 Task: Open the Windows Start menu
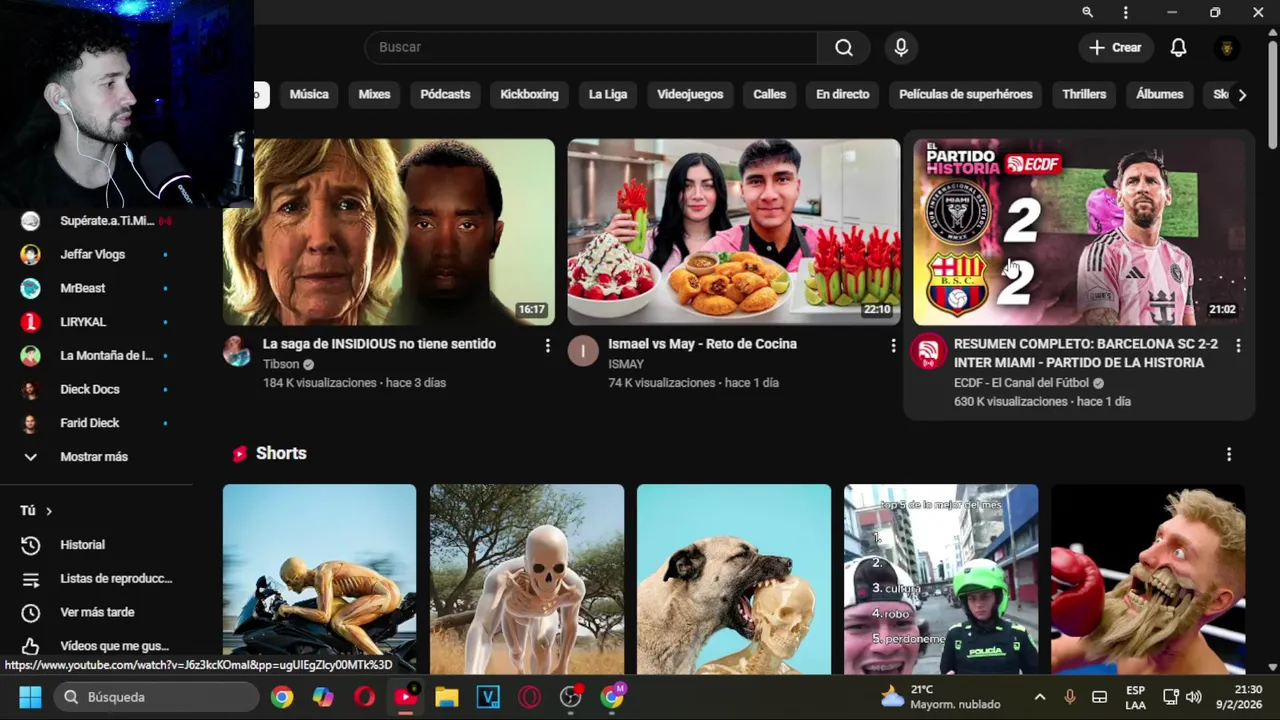point(30,697)
